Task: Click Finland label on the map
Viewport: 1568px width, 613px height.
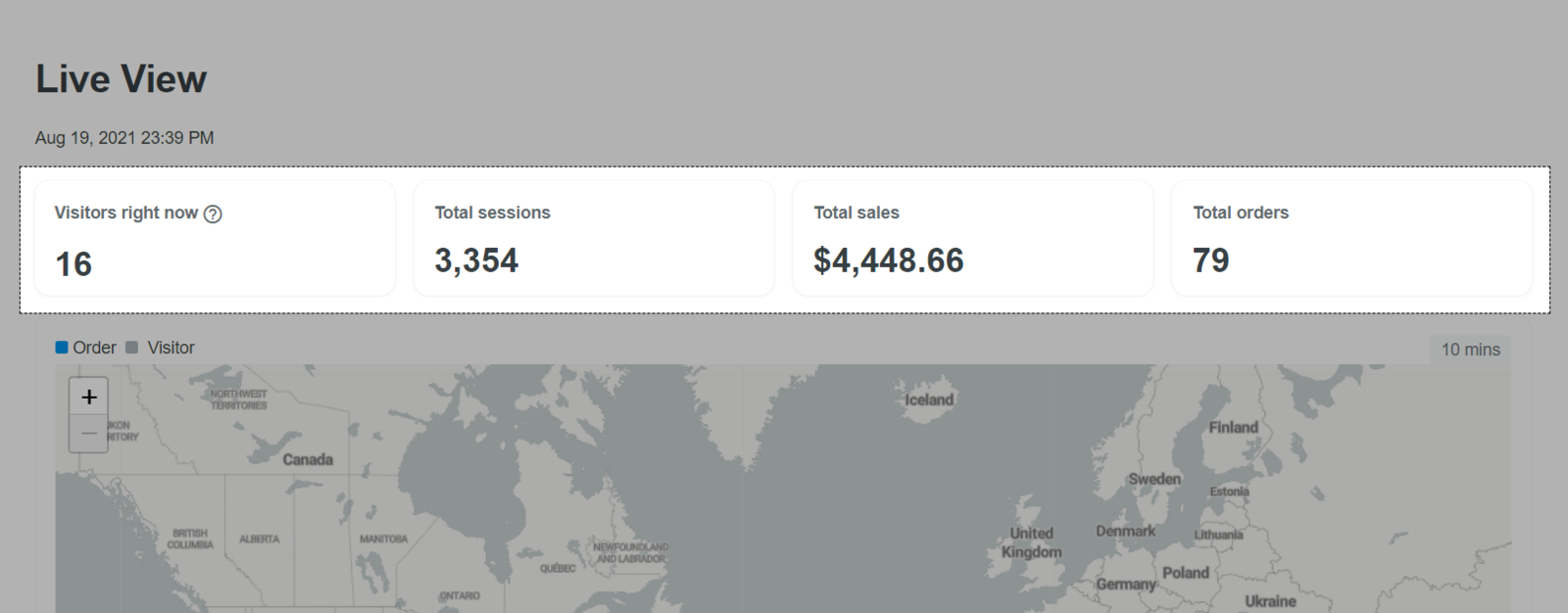Action: click(1233, 427)
